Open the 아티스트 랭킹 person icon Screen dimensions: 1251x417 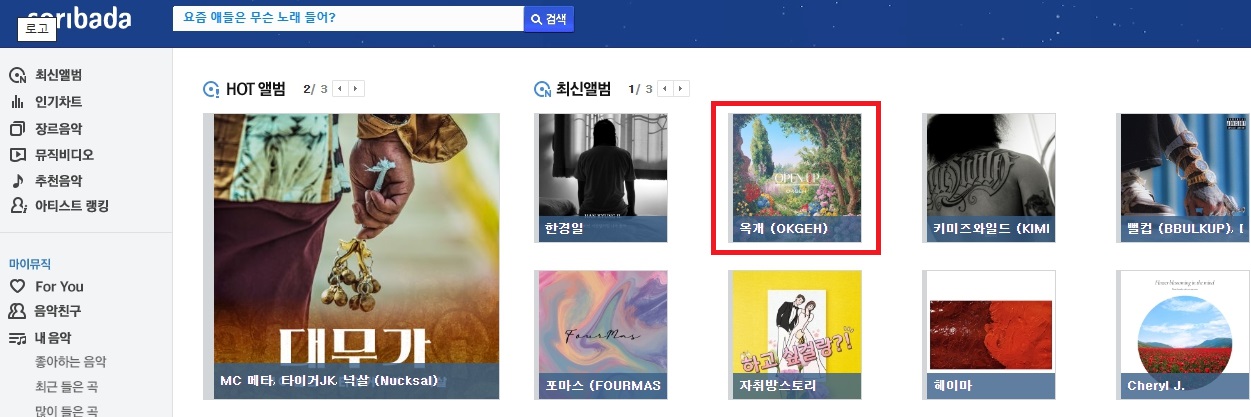pyautogui.click(x=17, y=206)
